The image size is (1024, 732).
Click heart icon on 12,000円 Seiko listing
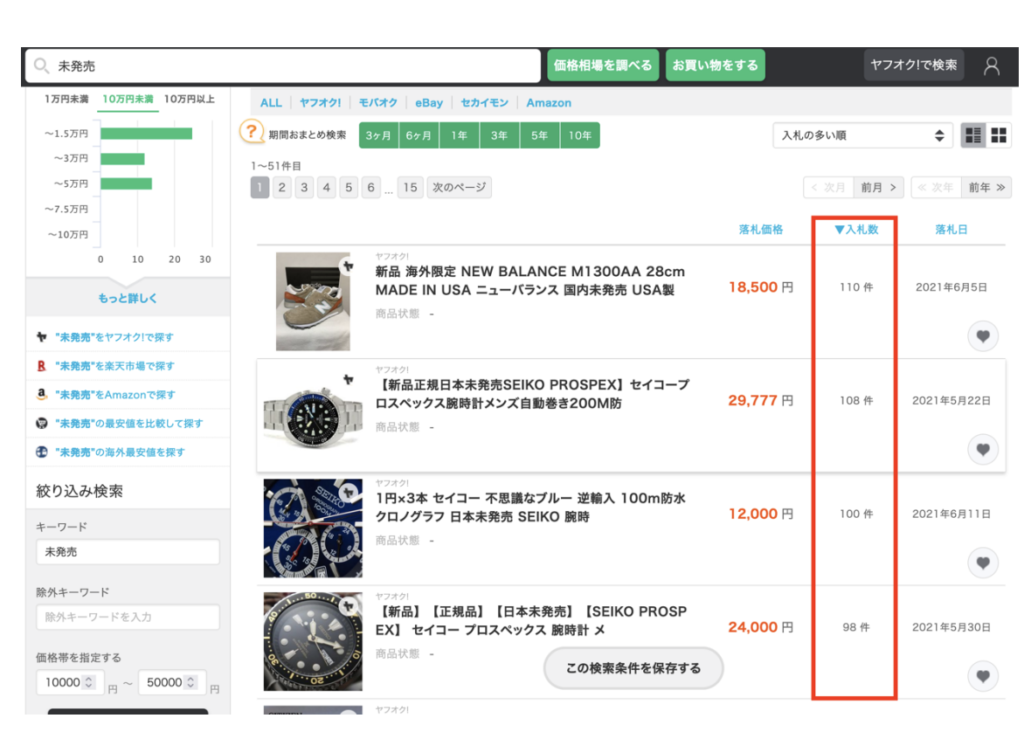pos(983,563)
